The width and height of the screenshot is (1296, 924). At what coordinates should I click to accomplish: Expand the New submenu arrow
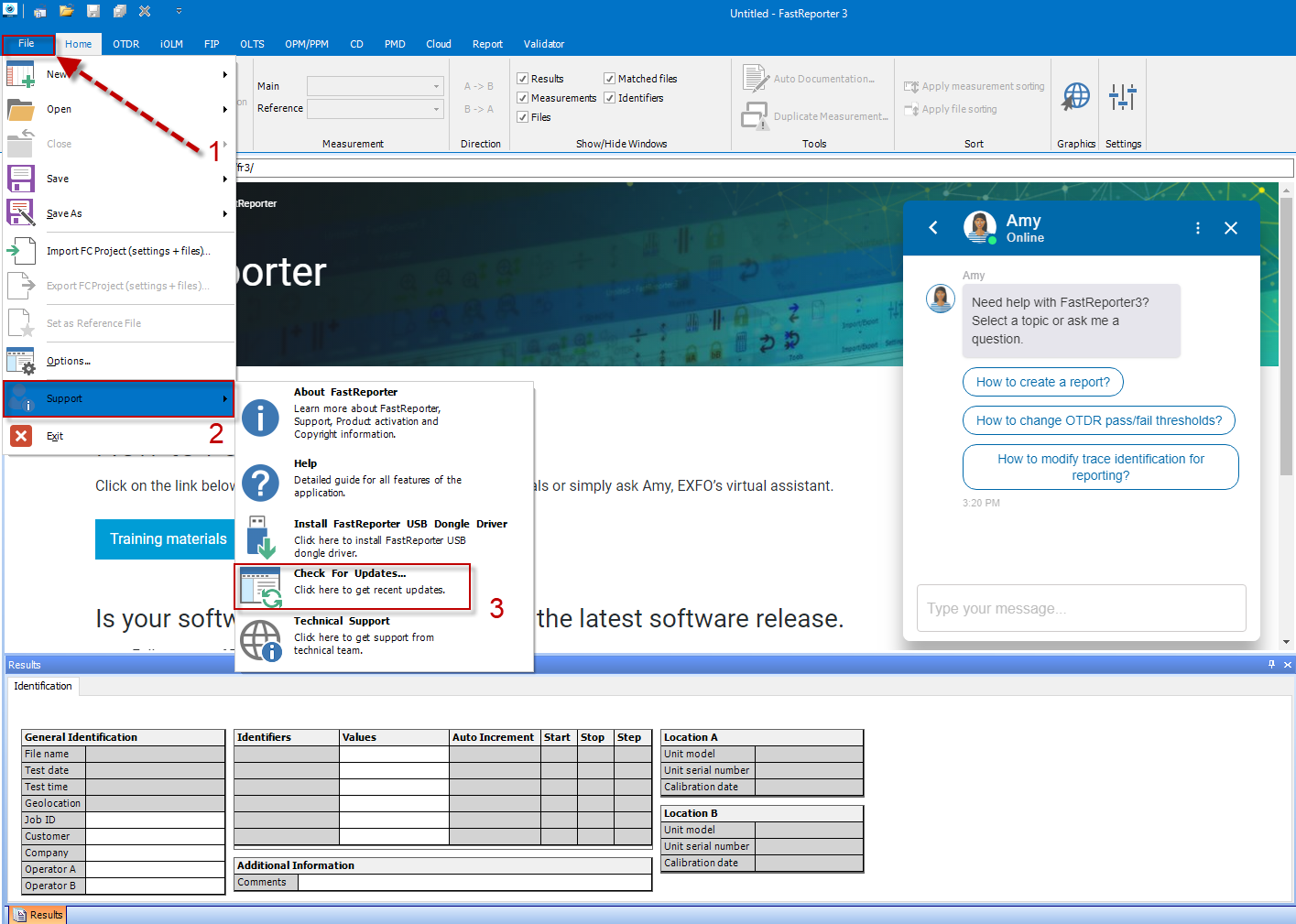pyautogui.click(x=225, y=74)
